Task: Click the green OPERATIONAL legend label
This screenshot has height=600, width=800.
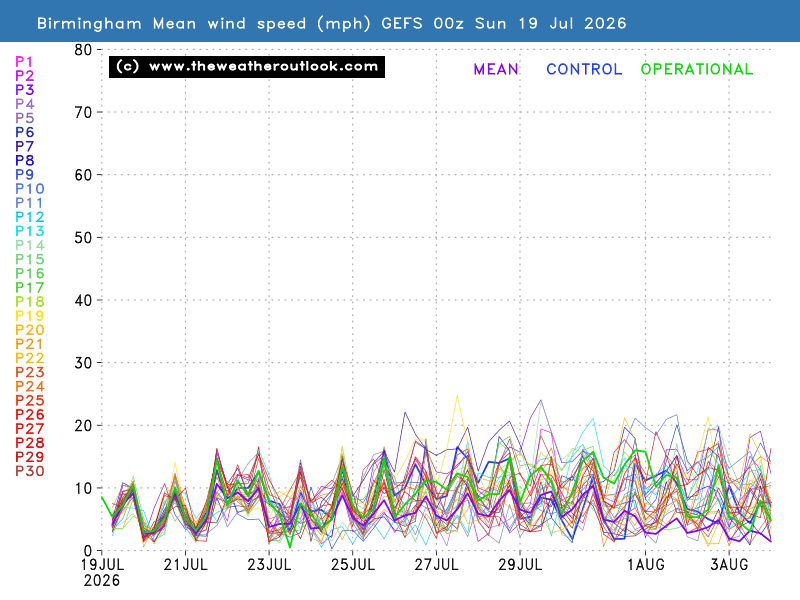Action: point(697,69)
